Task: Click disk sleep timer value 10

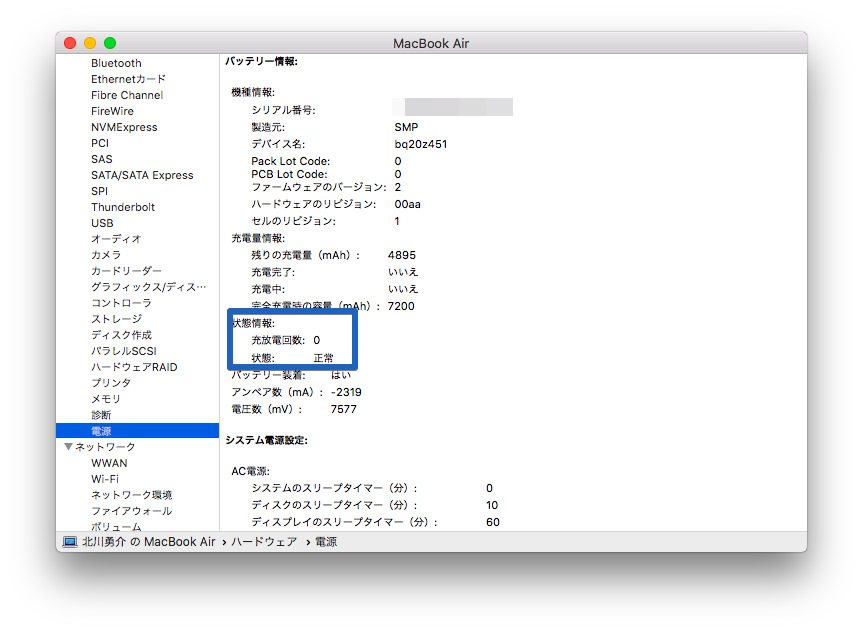Action: [x=492, y=505]
